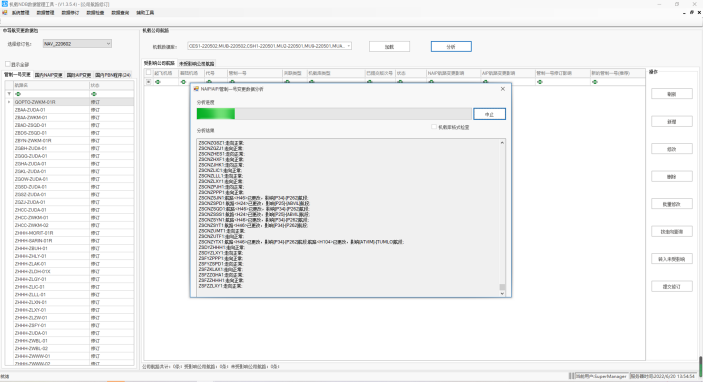Image resolution: width=703 pixels, height=382 pixels.
Task: Click the 分析 button
Action: click(451, 47)
